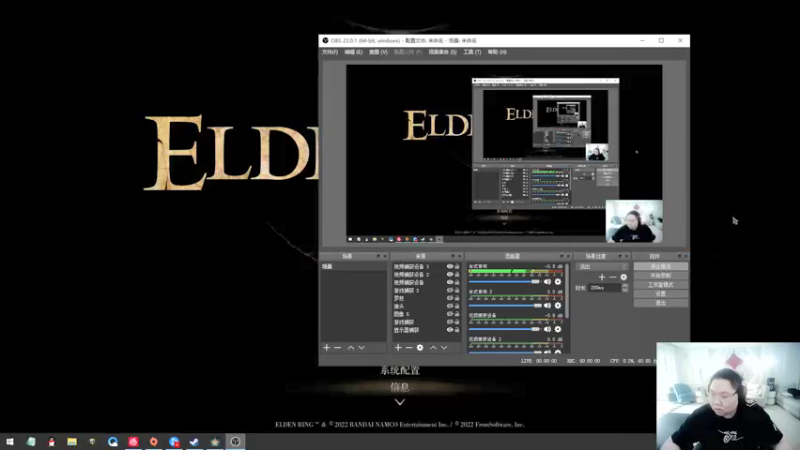Image resolution: width=800 pixels, height=450 pixels.
Task: Click the top streaming button in Controls
Action: [x=661, y=266]
